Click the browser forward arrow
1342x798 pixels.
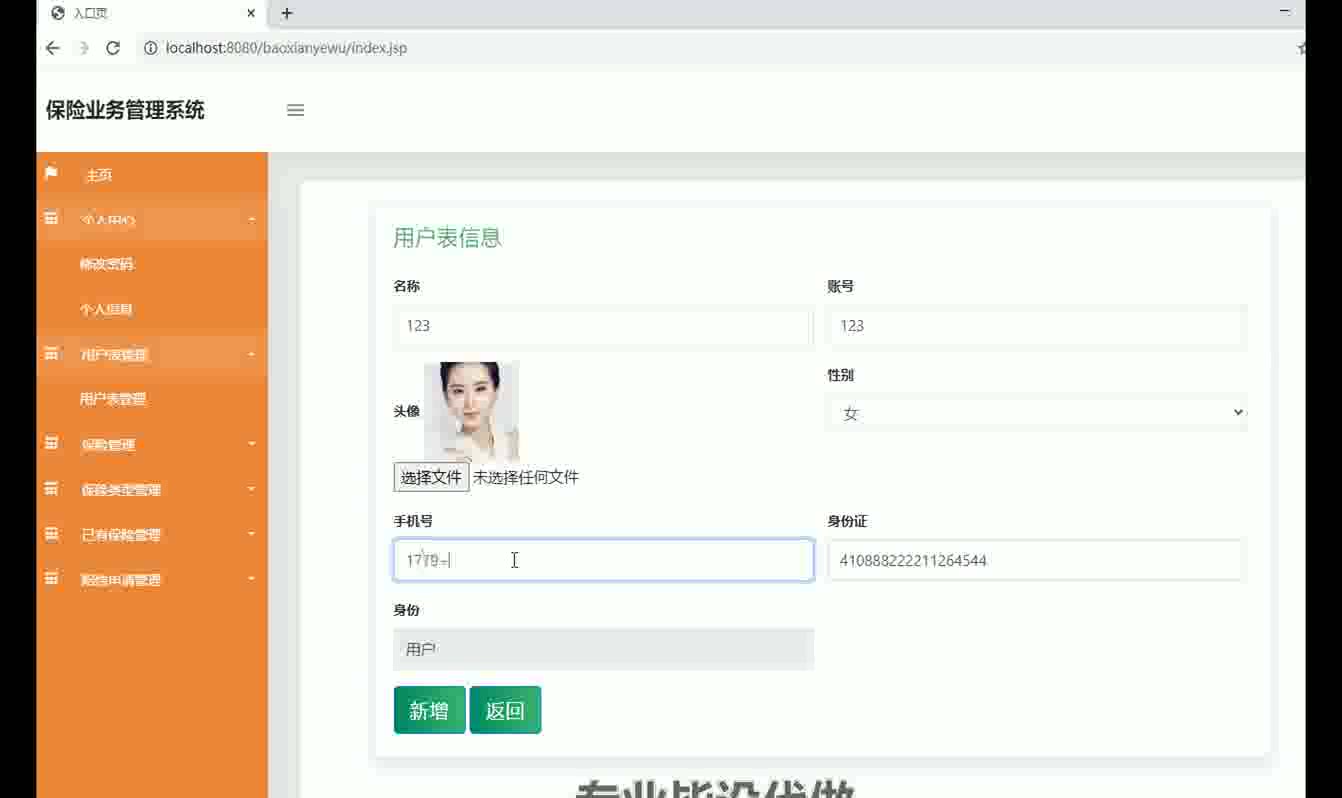point(83,48)
